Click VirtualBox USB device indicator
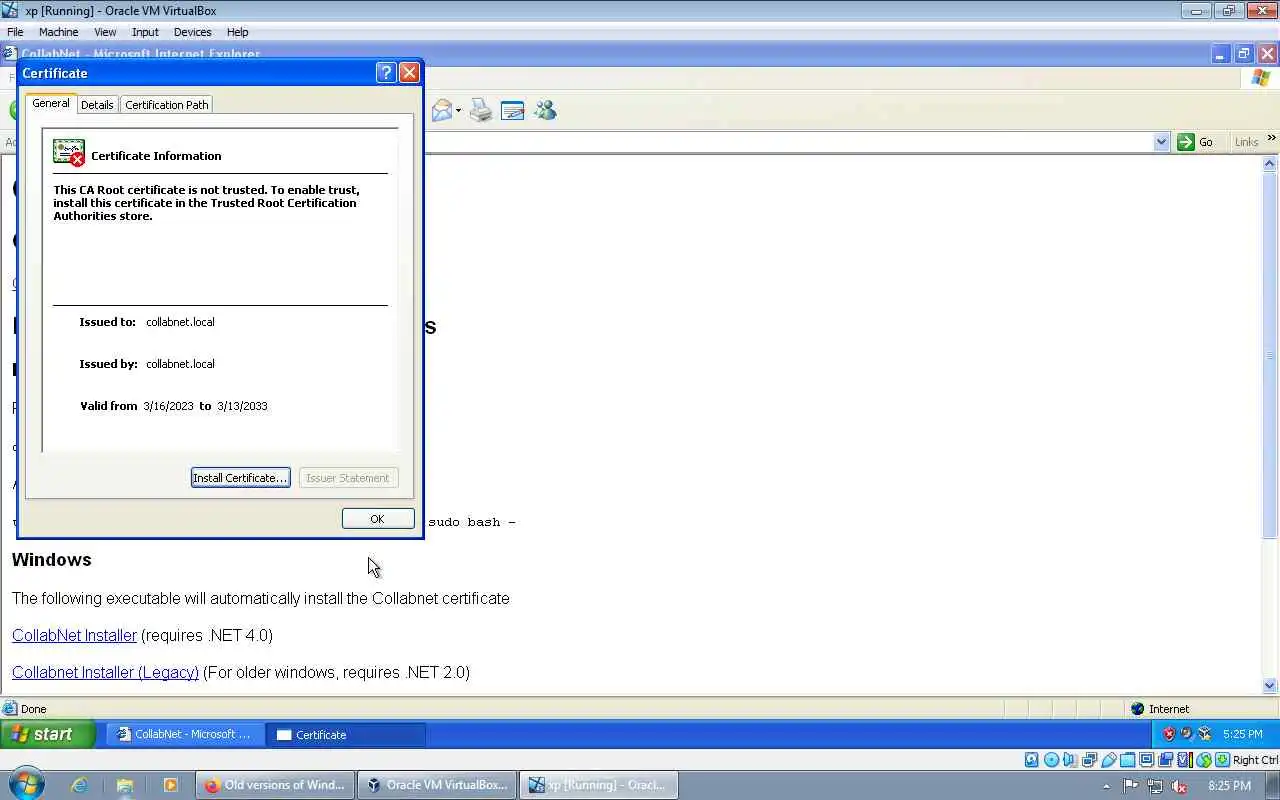 [1108, 760]
